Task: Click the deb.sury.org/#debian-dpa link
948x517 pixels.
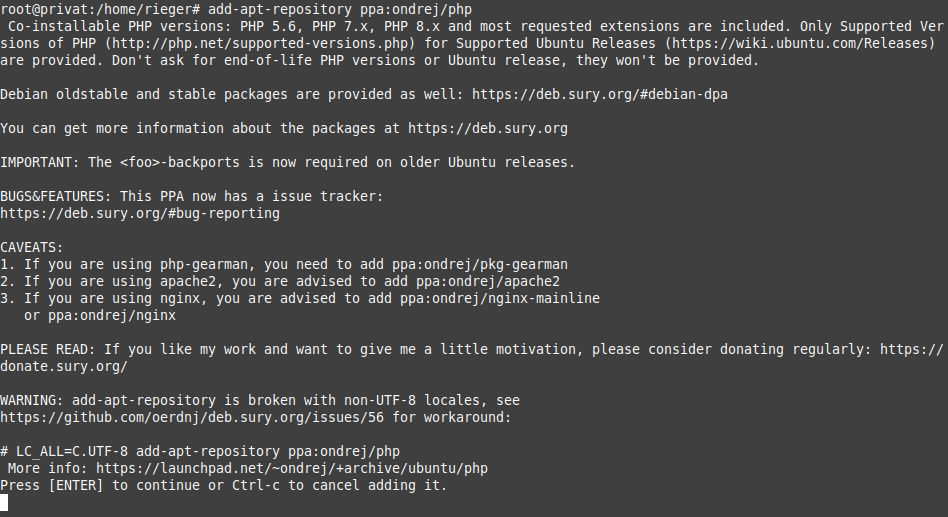Action: coord(600,94)
